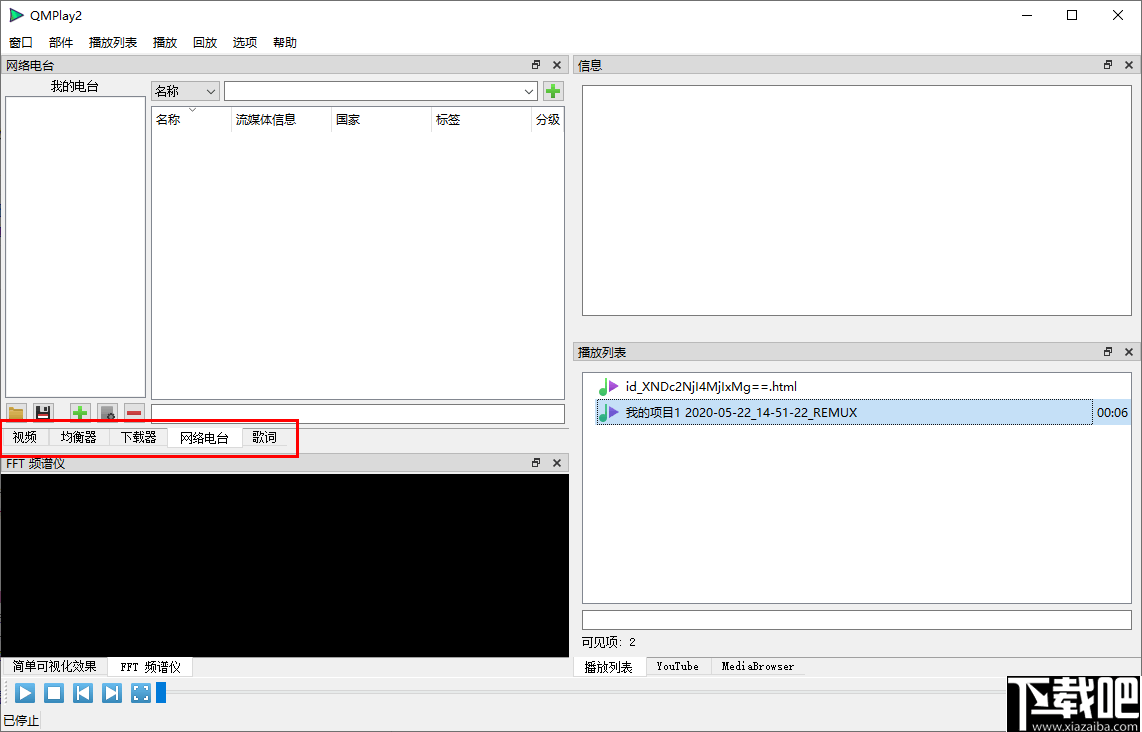The image size is (1142, 732).
Task: Skip to the next track
Action: 112,693
